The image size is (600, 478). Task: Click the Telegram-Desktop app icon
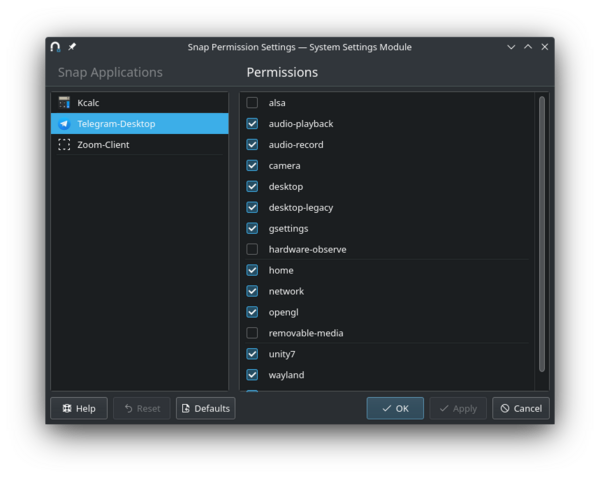64,124
